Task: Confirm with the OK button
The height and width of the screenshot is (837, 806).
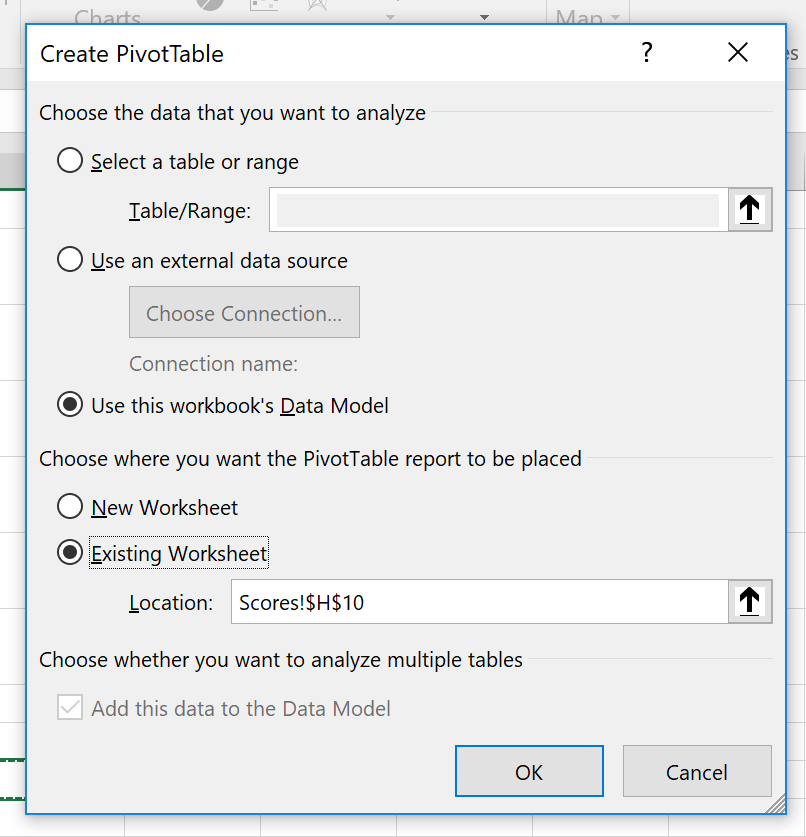Action: point(529,771)
